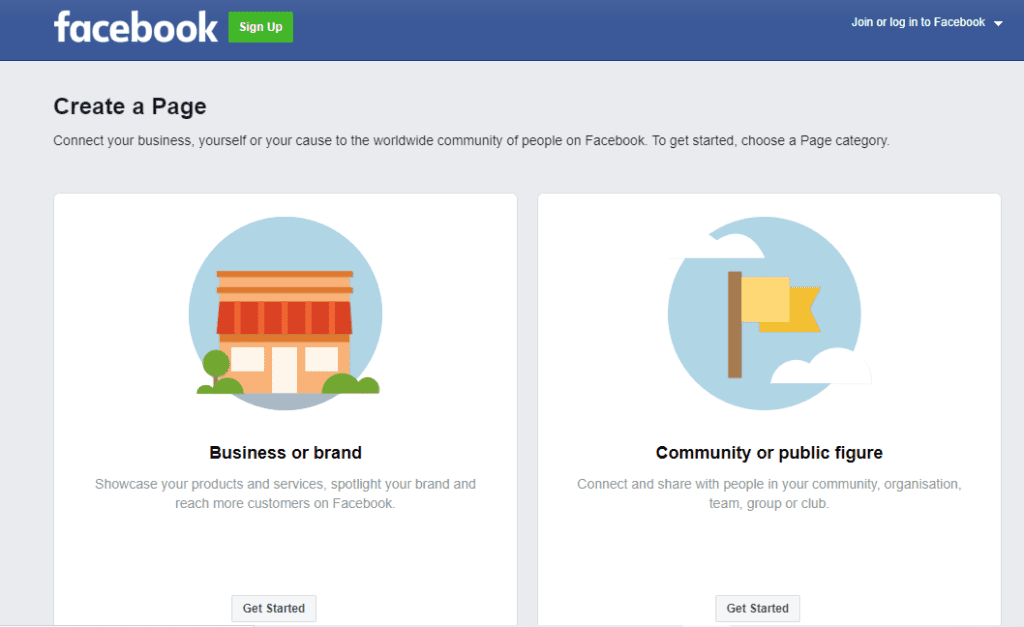Click the white door of the storefront
The width and height of the screenshot is (1024, 627).
coord(284,370)
